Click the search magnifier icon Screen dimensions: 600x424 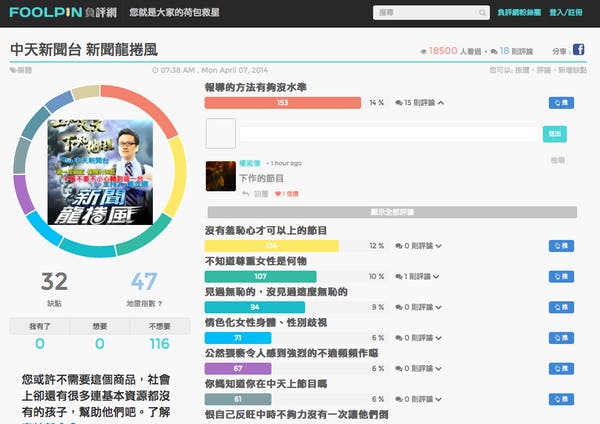point(482,13)
